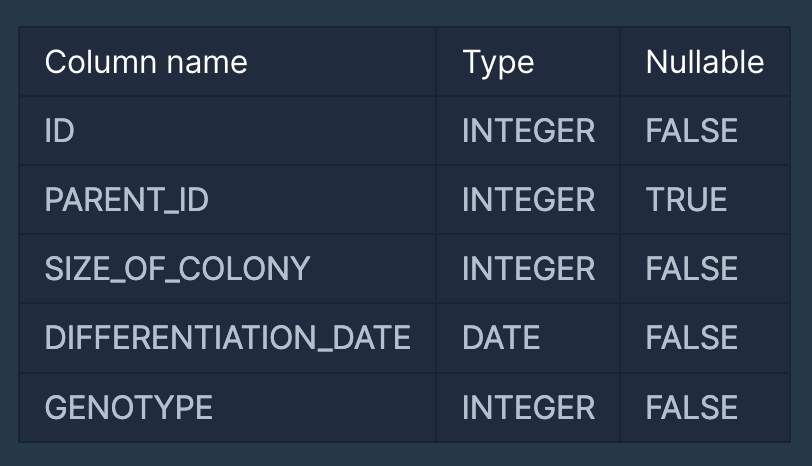Click the "Column name" header cell
Screen dimensions: 812x466
click(x=146, y=62)
